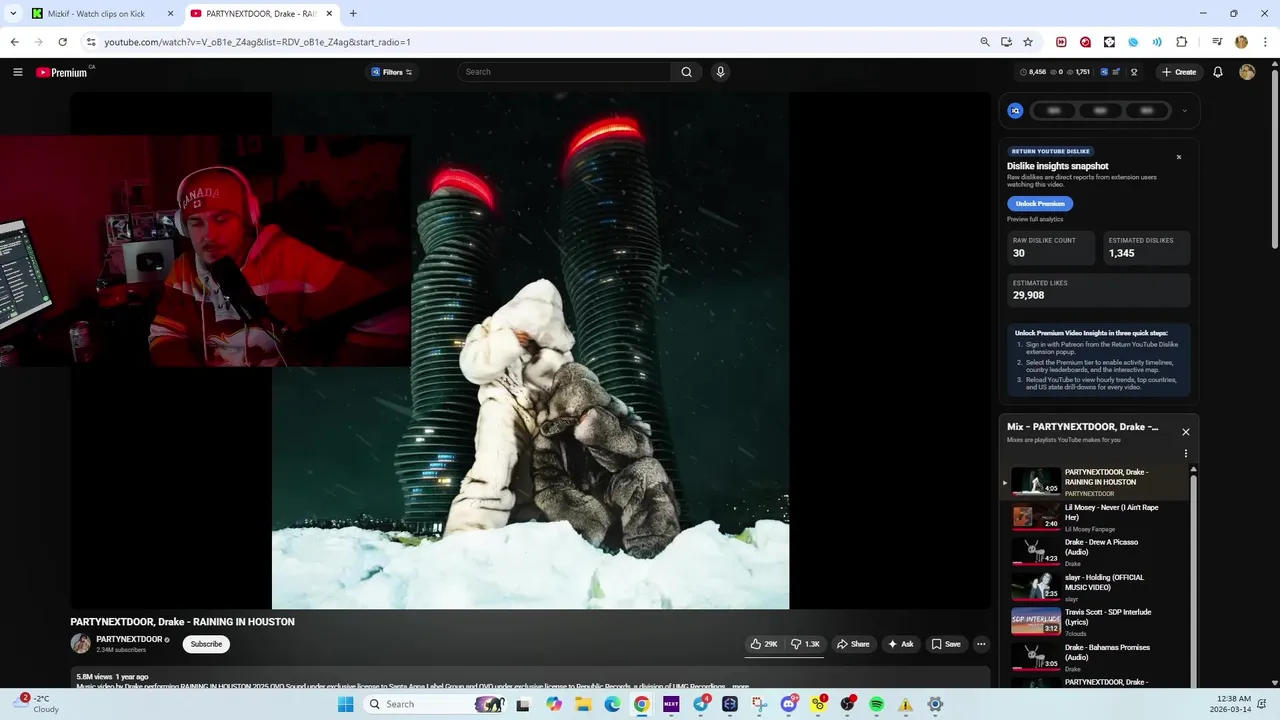Click the RETURN YOUTUBE DISLIKE badge
The width and height of the screenshot is (1280, 720).
tap(1050, 151)
